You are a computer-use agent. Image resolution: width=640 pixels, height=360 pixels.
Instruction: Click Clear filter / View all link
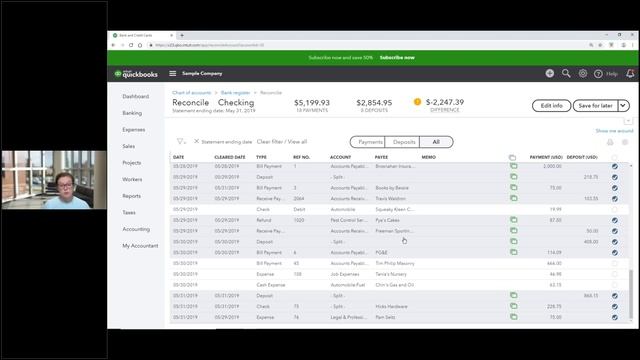(282, 142)
